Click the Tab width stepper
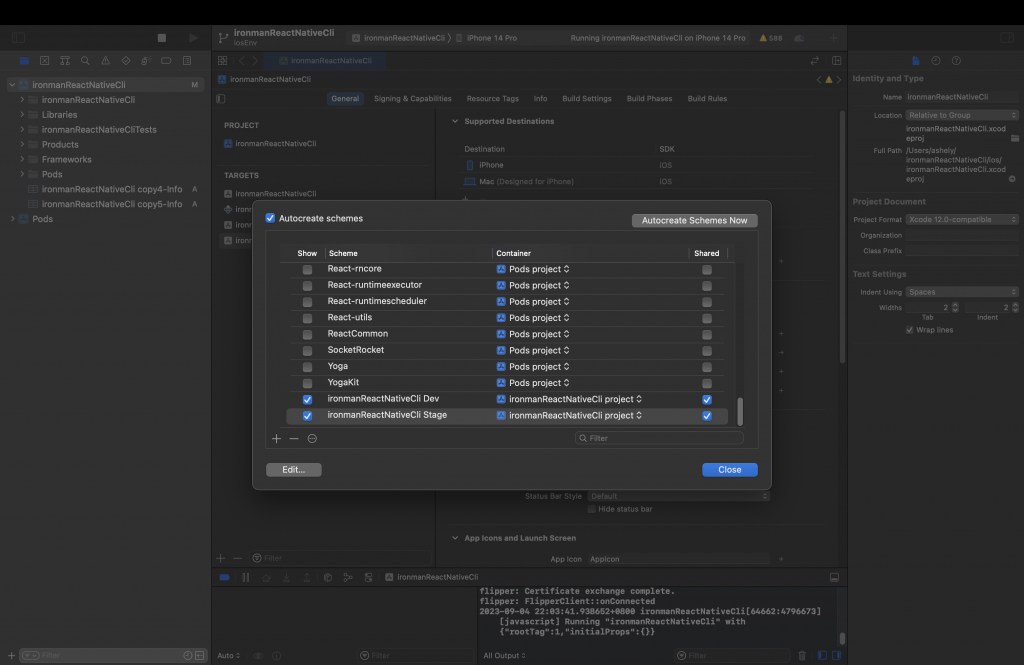The width and height of the screenshot is (1024, 665). point(955,307)
